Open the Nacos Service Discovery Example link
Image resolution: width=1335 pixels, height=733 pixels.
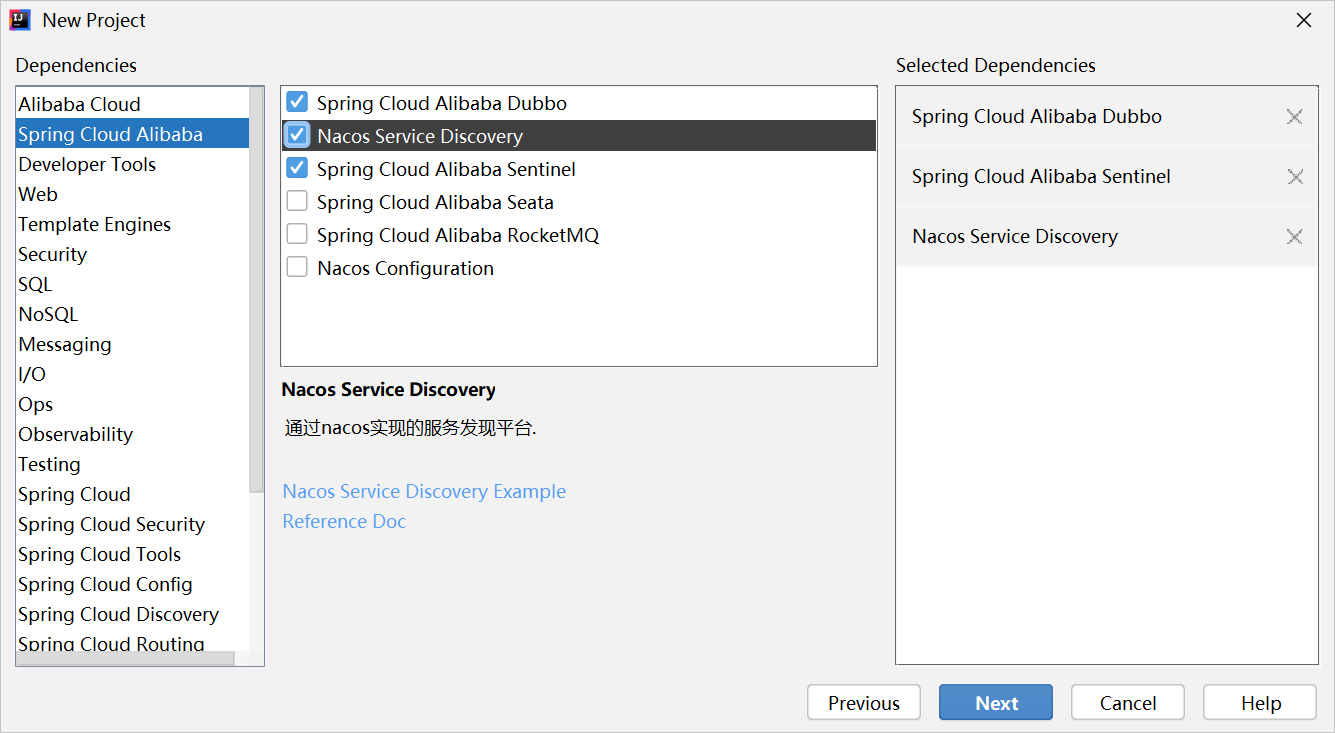click(x=424, y=491)
